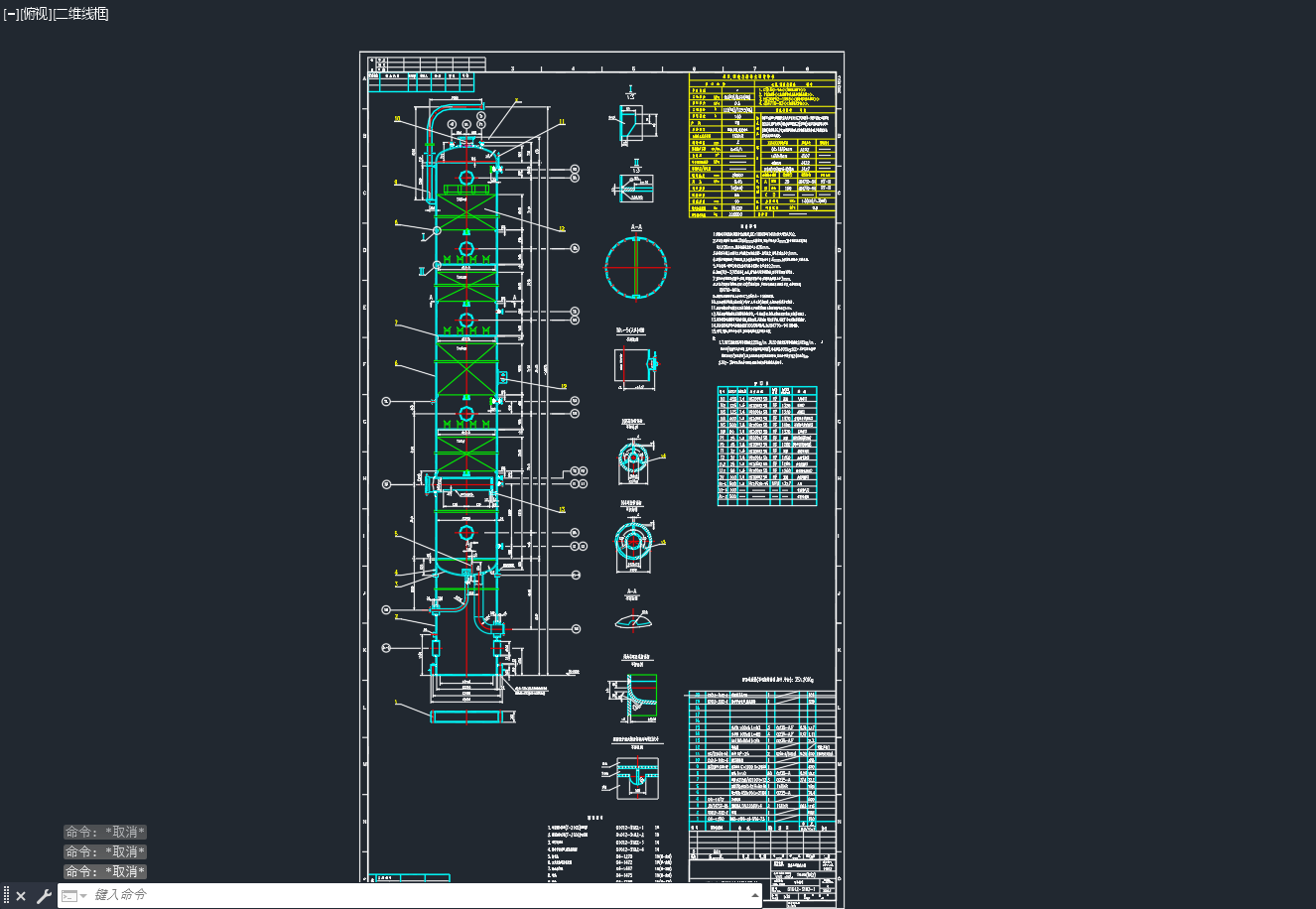This screenshot has height=909, width=1316.
Task: Select the A-A circular section view drawing
Action: point(636,267)
